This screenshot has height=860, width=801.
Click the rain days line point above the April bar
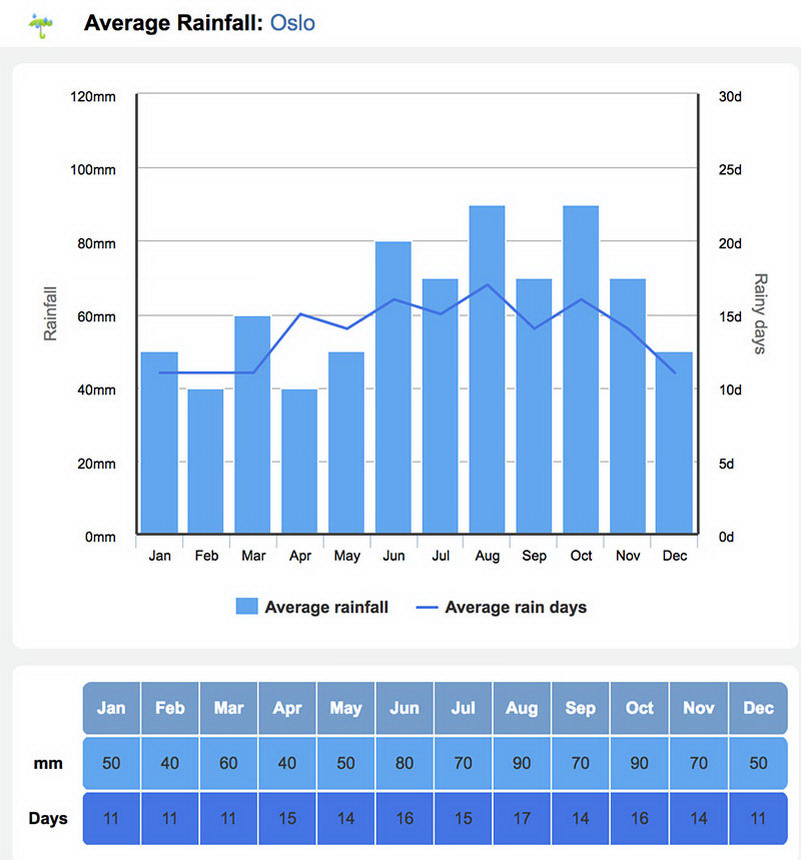[x=300, y=314]
